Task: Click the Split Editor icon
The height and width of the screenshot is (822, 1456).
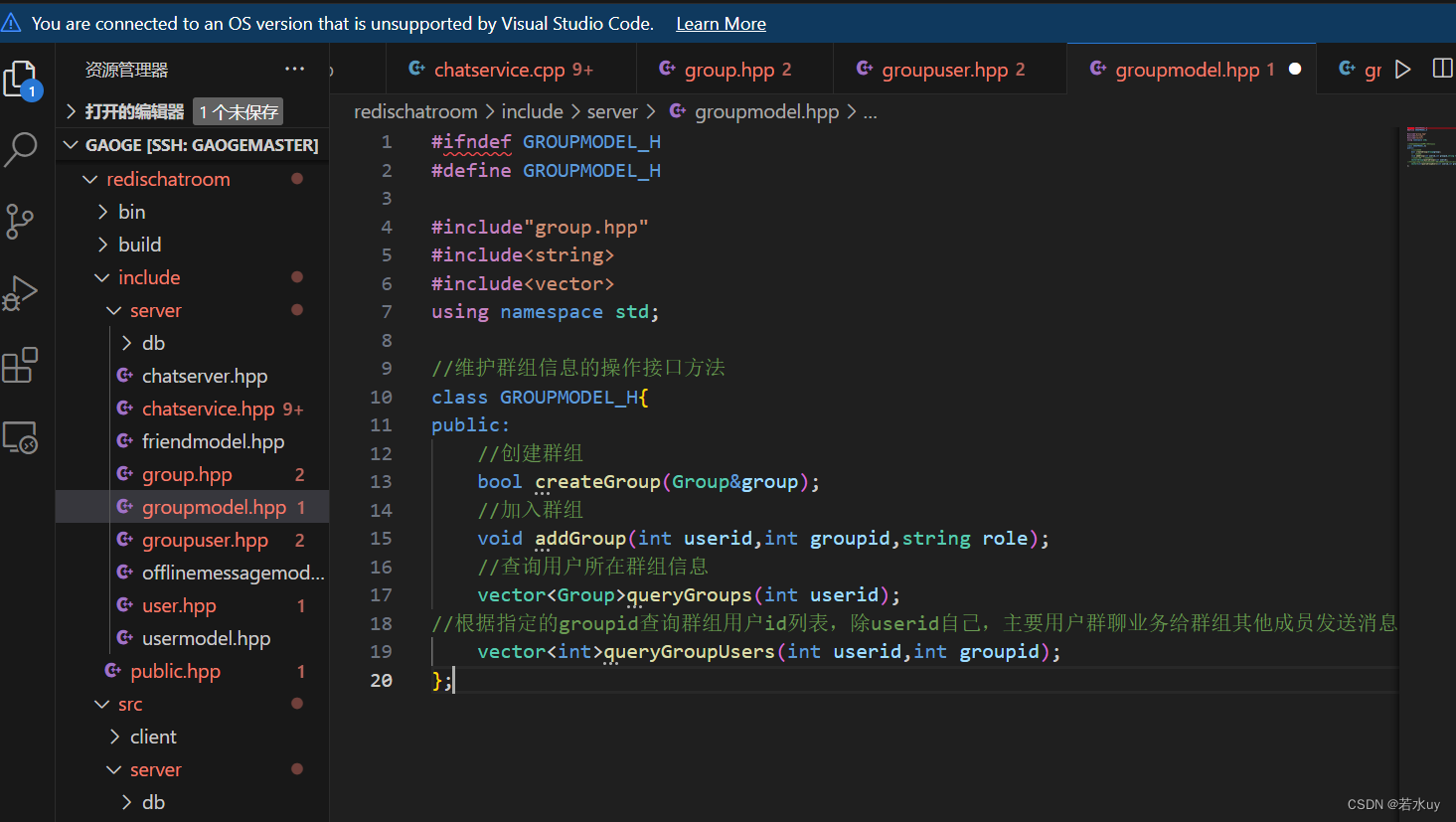Action: coord(1442,69)
